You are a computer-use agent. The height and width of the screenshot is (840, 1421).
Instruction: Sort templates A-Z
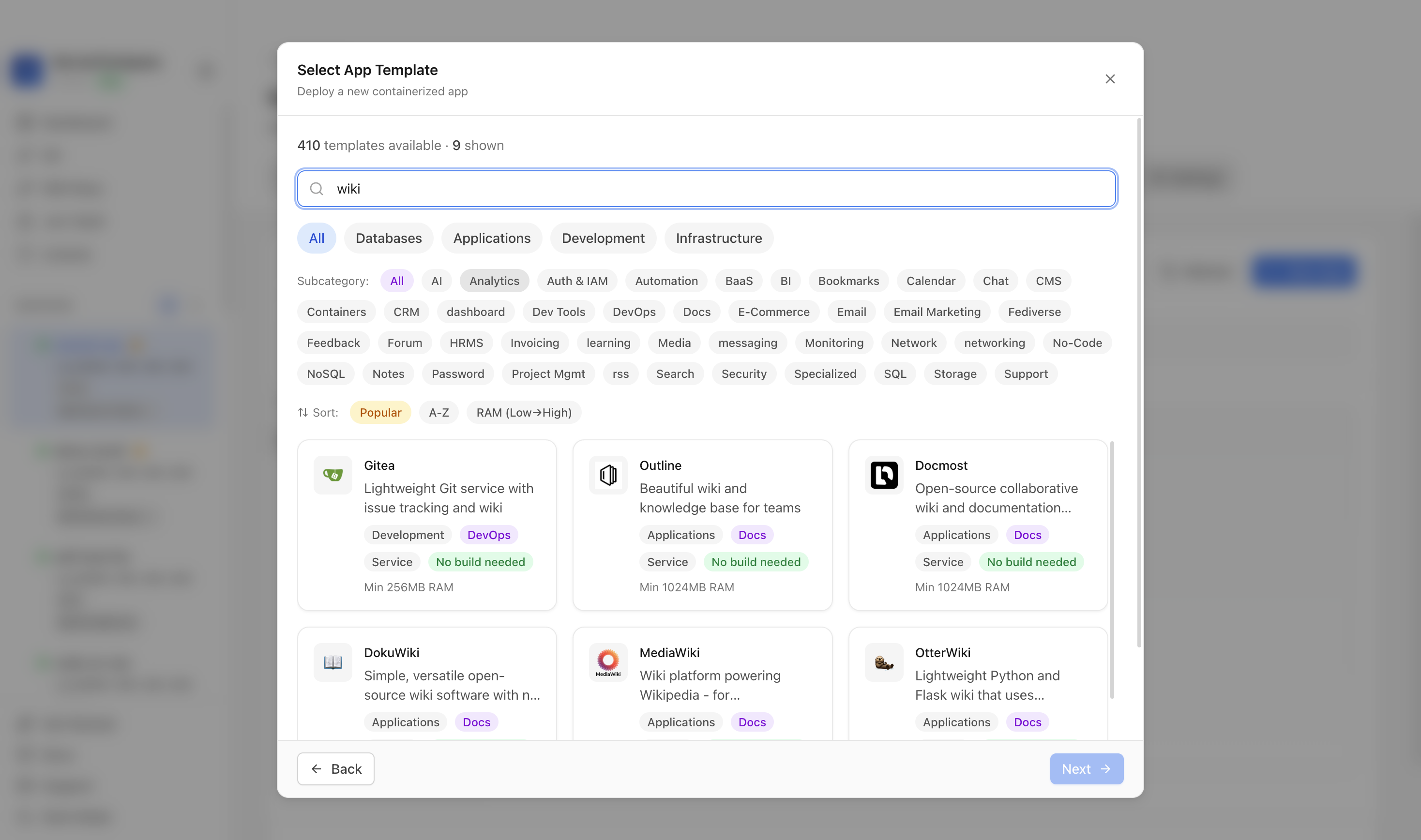pyautogui.click(x=439, y=413)
